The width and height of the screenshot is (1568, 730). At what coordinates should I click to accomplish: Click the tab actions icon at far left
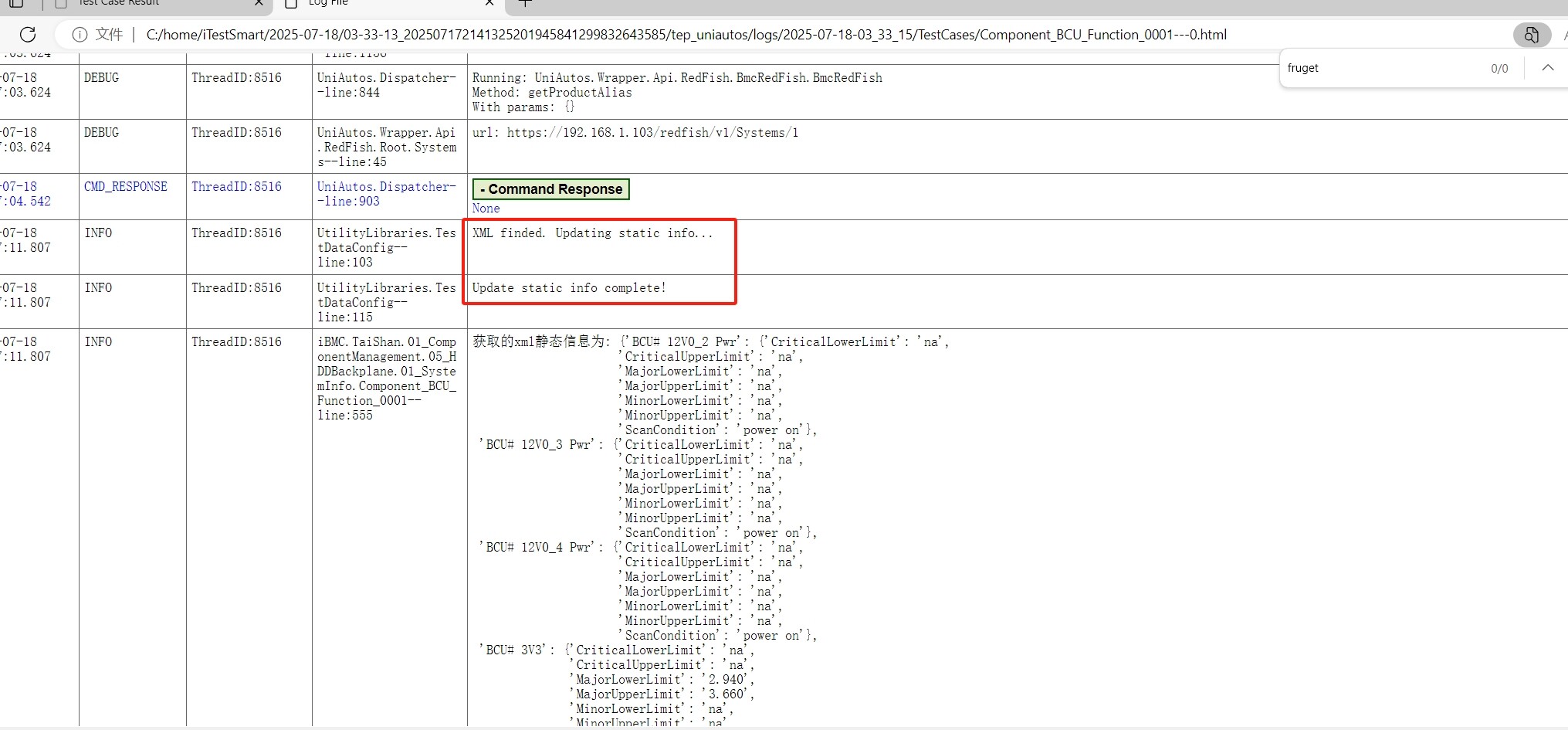tap(16, 3)
